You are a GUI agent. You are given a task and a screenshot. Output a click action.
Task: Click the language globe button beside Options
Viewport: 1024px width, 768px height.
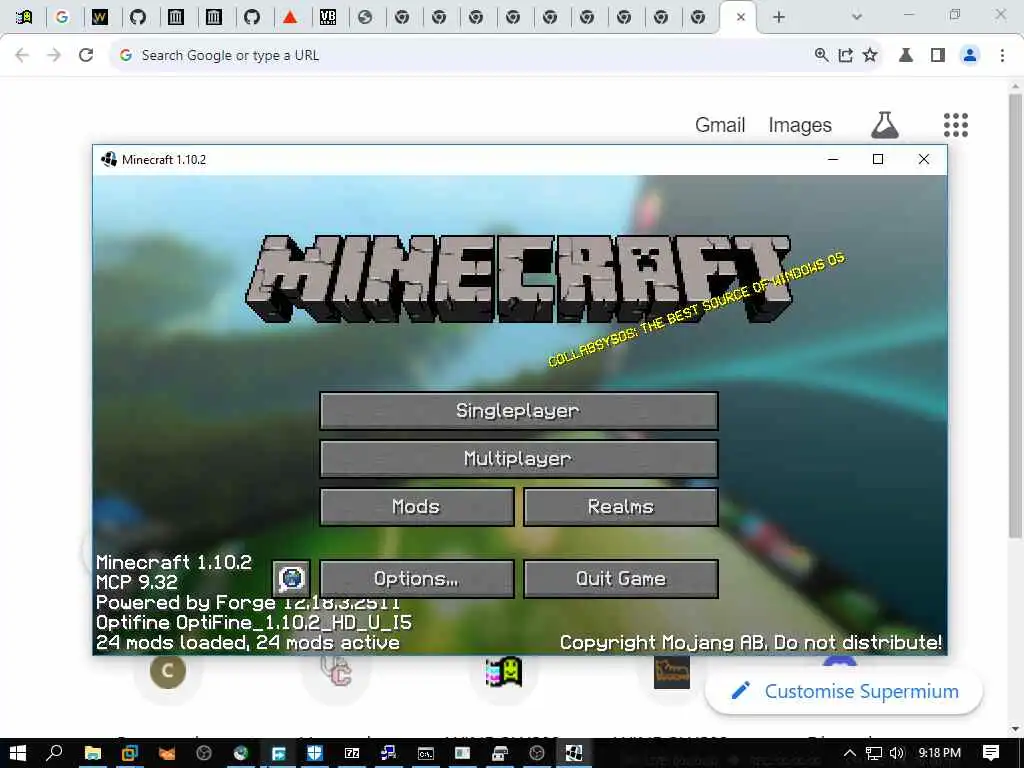(x=291, y=579)
